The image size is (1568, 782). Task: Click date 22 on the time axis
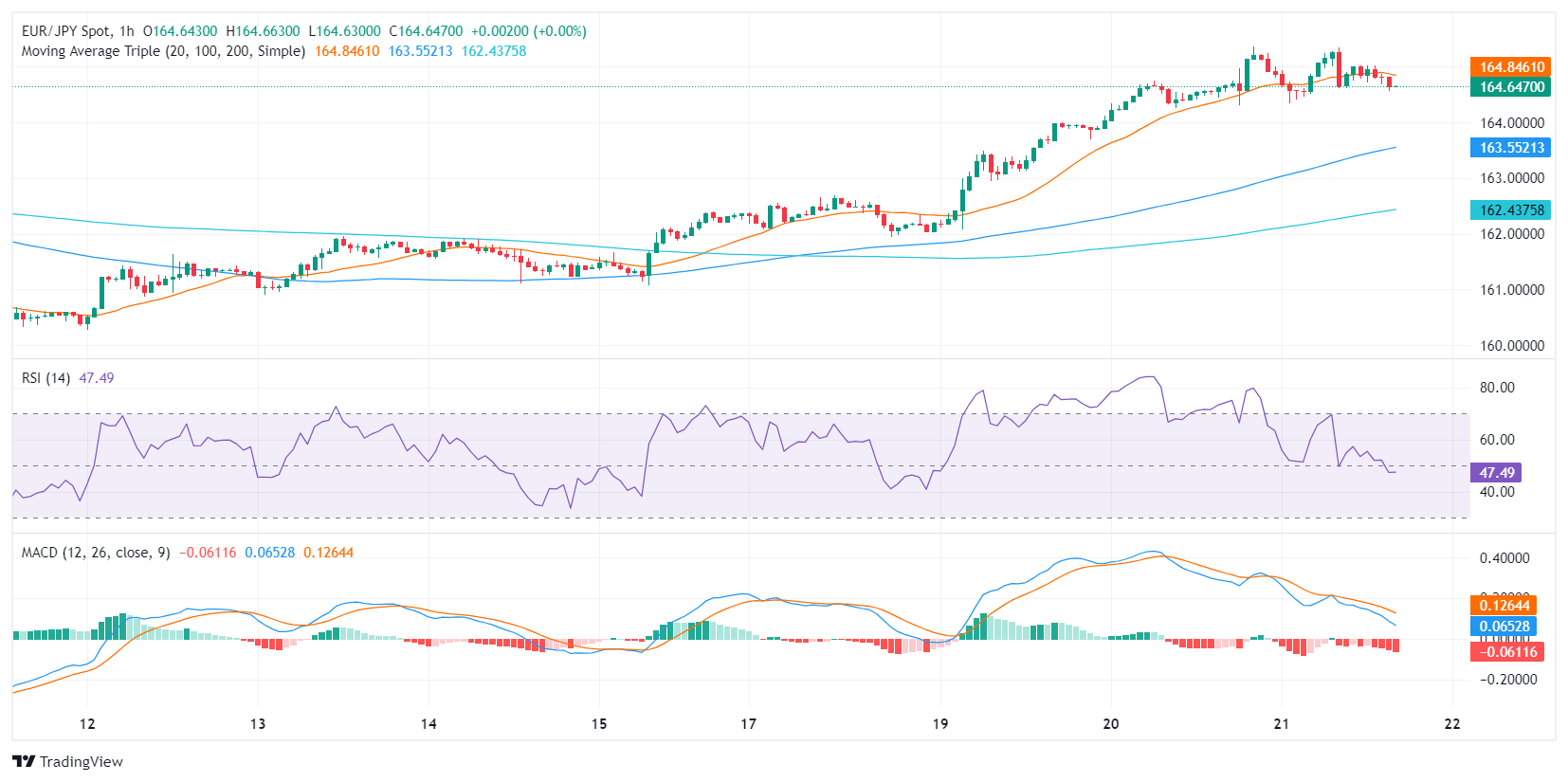click(1452, 724)
